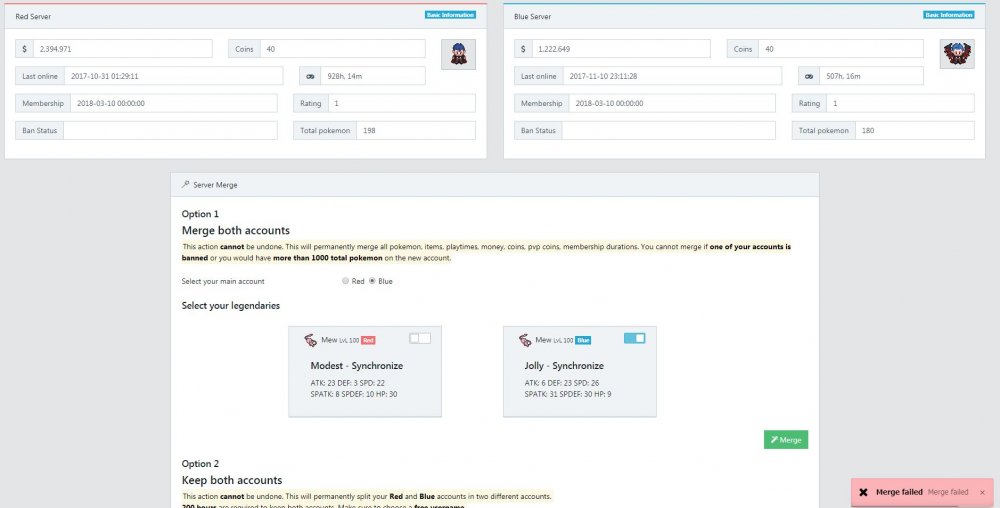The height and width of the screenshot is (508, 1000).
Task: Select Blue as main account
Action: 373,282
